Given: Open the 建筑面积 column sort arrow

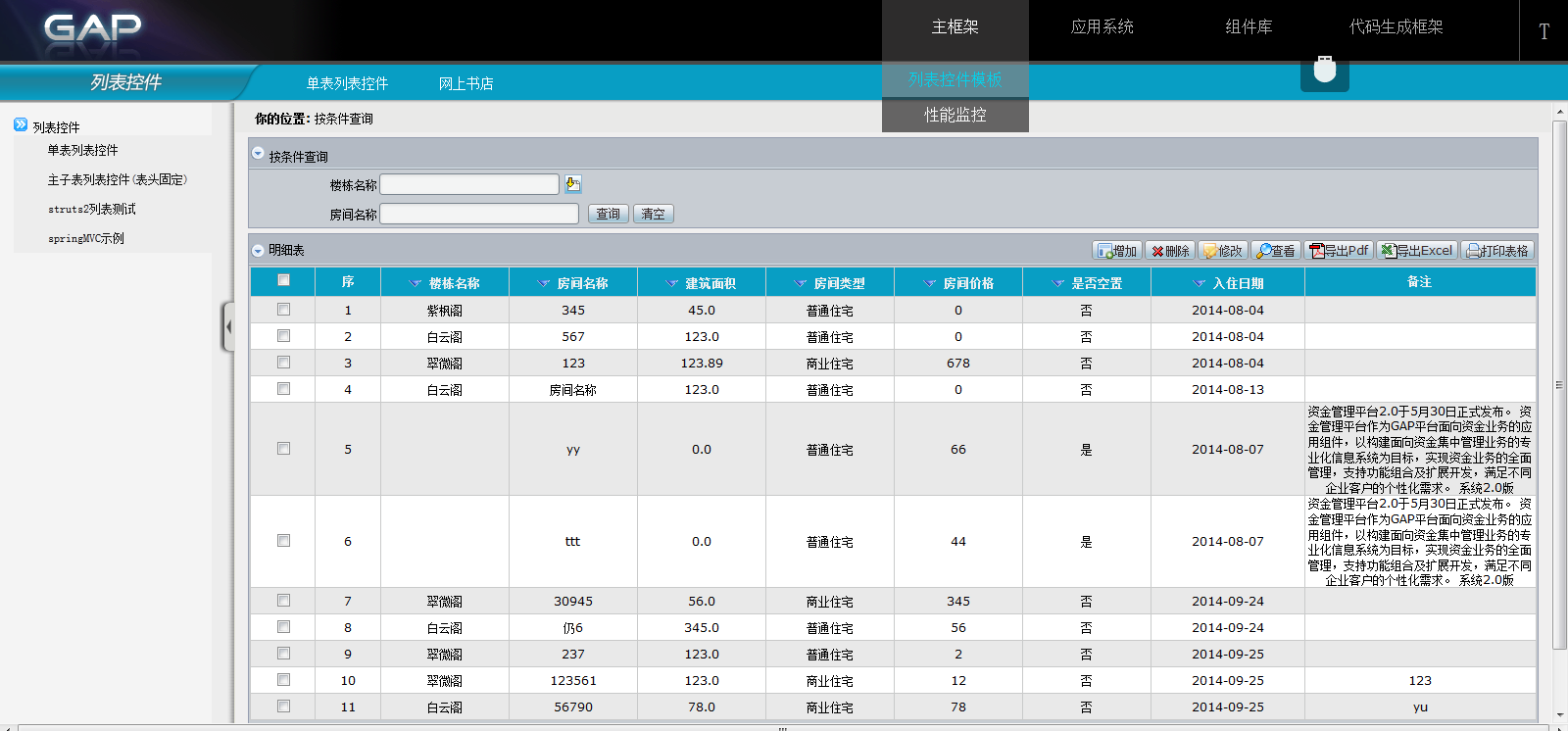Looking at the screenshot, I should pyautogui.click(x=672, y=283).
